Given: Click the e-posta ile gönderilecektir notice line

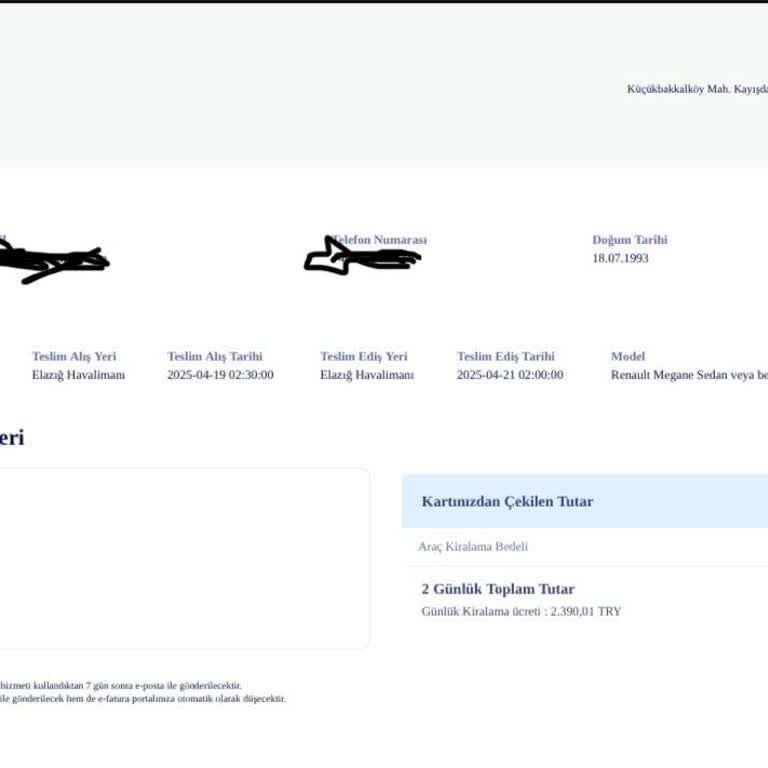Looking at the screenshot, I should 121,685.
